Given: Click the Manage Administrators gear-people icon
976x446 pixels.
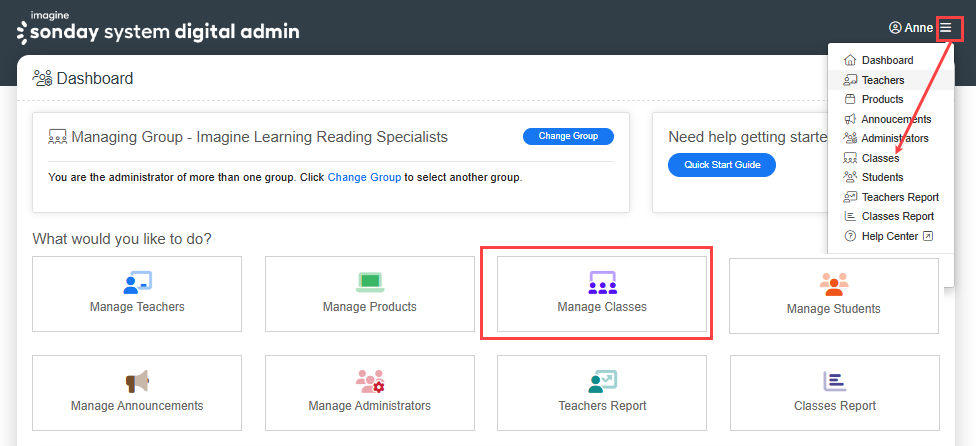Looking at the screenshot, I should (x=370, y=381).
